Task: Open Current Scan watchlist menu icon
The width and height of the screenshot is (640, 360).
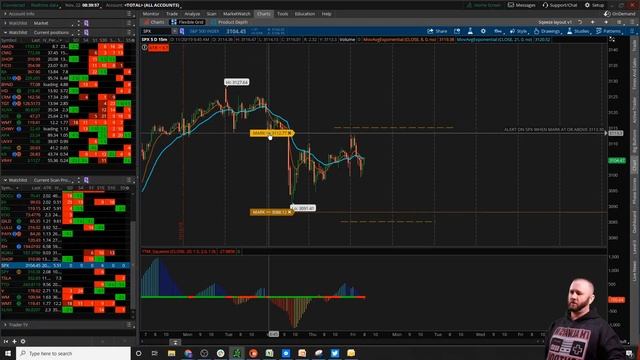Action: (129, 180)
